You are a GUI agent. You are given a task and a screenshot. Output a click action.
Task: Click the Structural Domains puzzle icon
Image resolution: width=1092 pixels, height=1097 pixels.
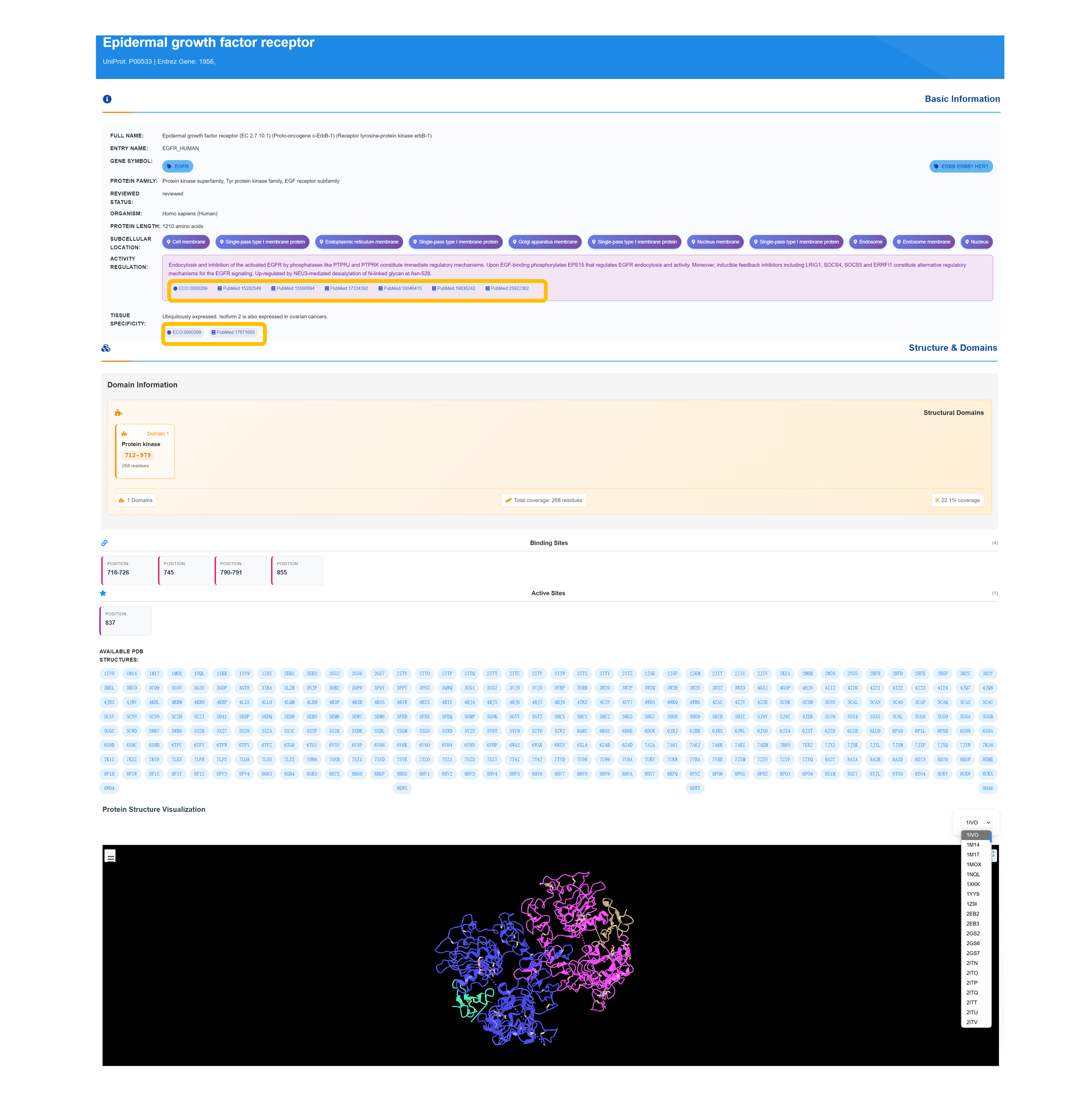point(119,413)
